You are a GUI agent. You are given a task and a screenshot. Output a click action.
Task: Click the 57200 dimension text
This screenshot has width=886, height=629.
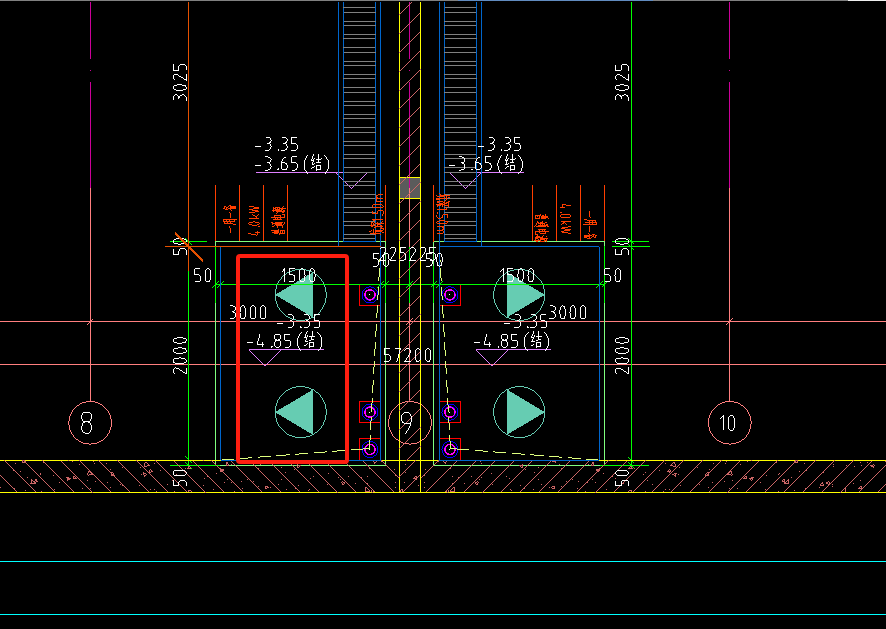click(x=407, y=355)
